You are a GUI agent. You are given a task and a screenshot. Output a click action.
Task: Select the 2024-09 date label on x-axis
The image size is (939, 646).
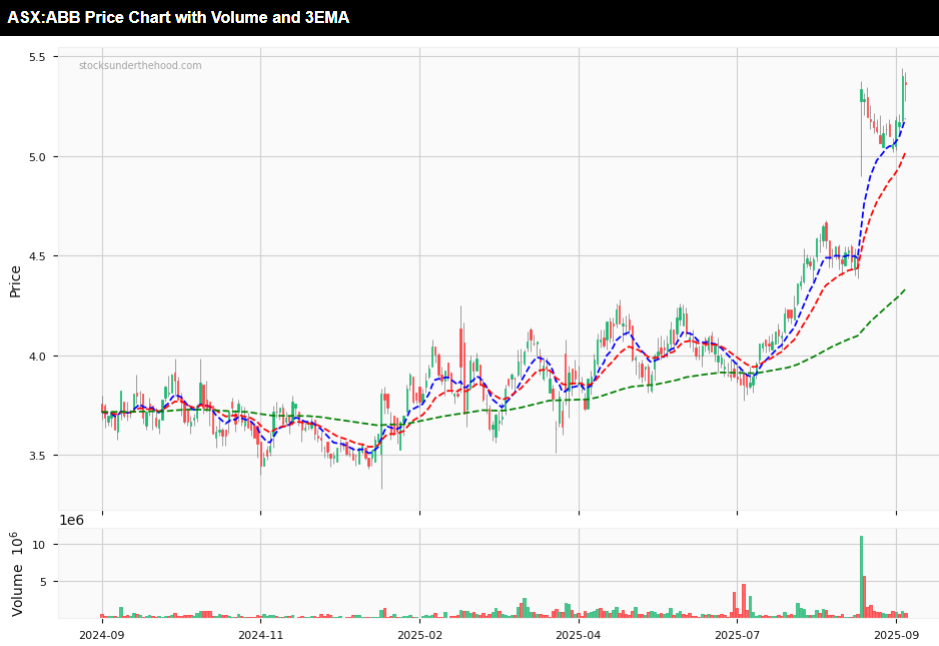point(102,634)
